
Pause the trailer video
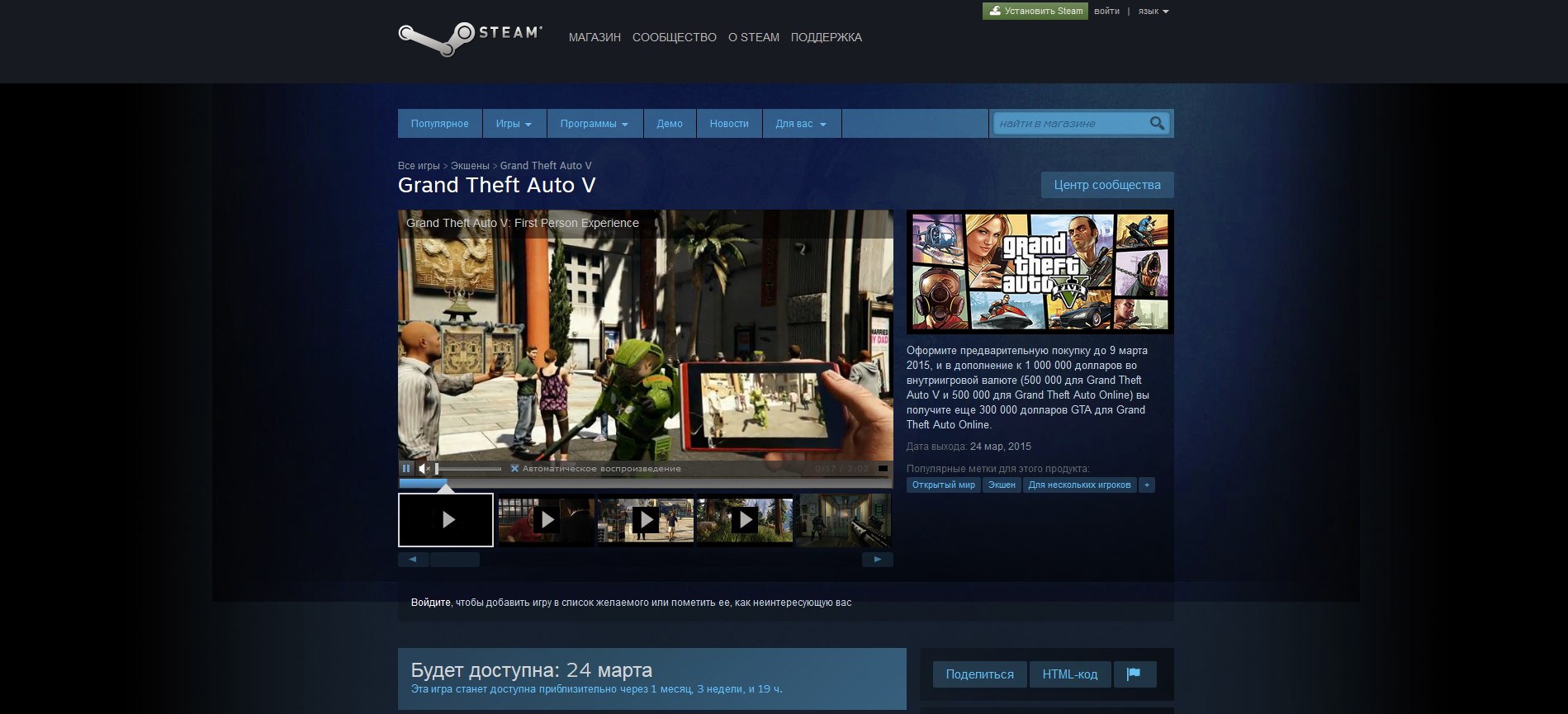click(x=405, y=468)
